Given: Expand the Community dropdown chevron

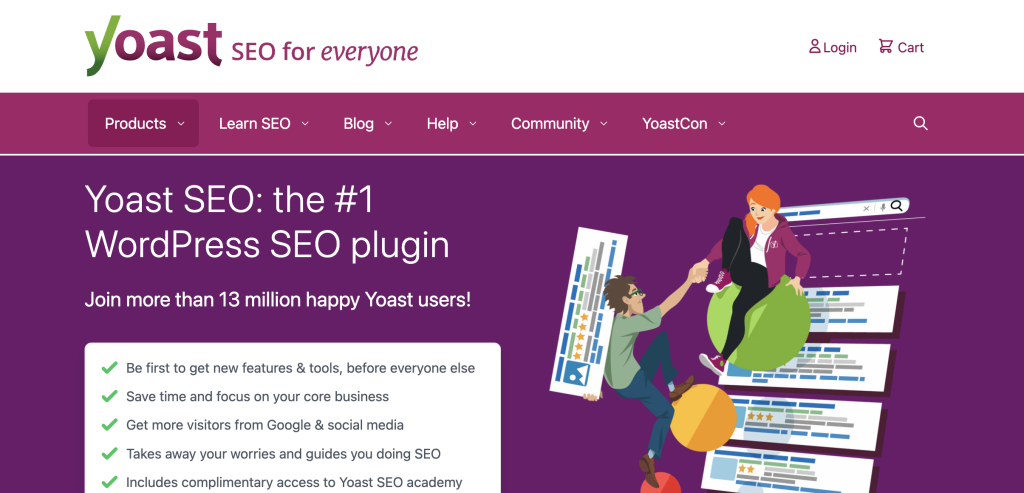Looking at the screenshot, I should point(603,123).
